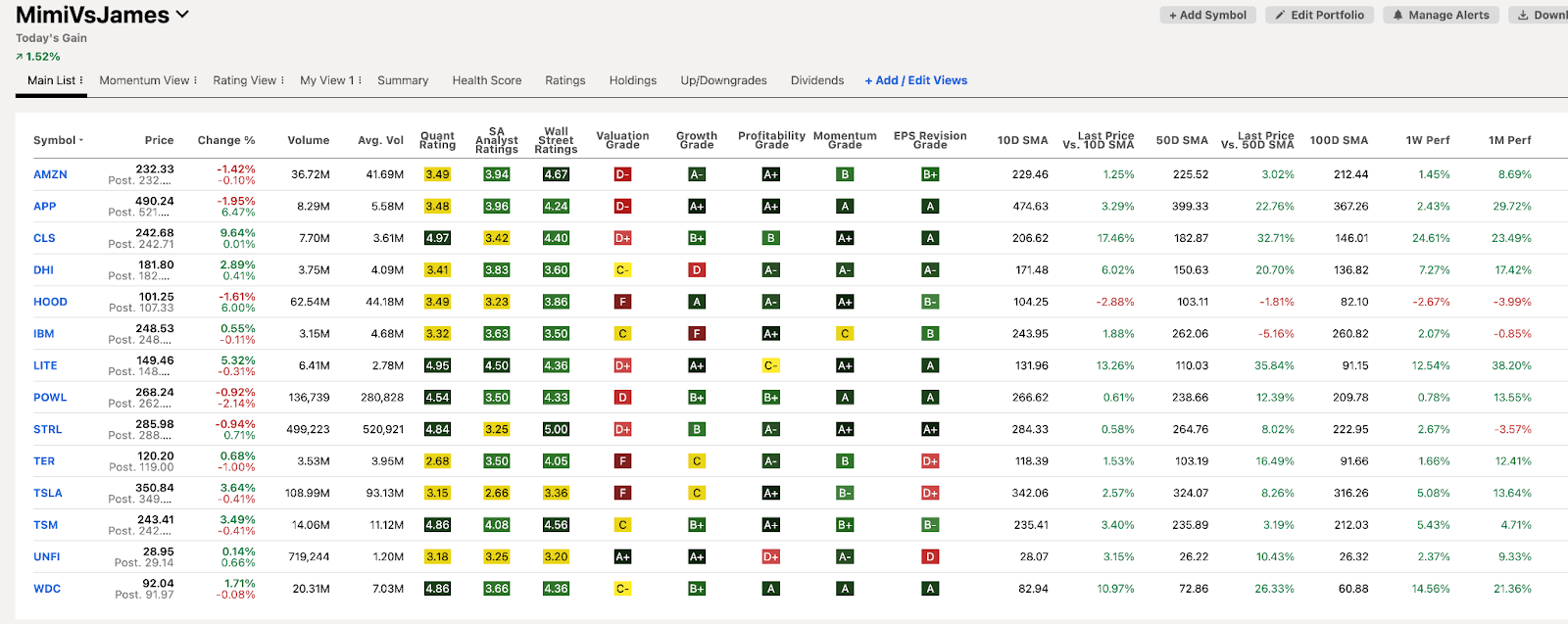Click HOOD's volume value 62.54M

pyautogui.click(x=310, y=302)
